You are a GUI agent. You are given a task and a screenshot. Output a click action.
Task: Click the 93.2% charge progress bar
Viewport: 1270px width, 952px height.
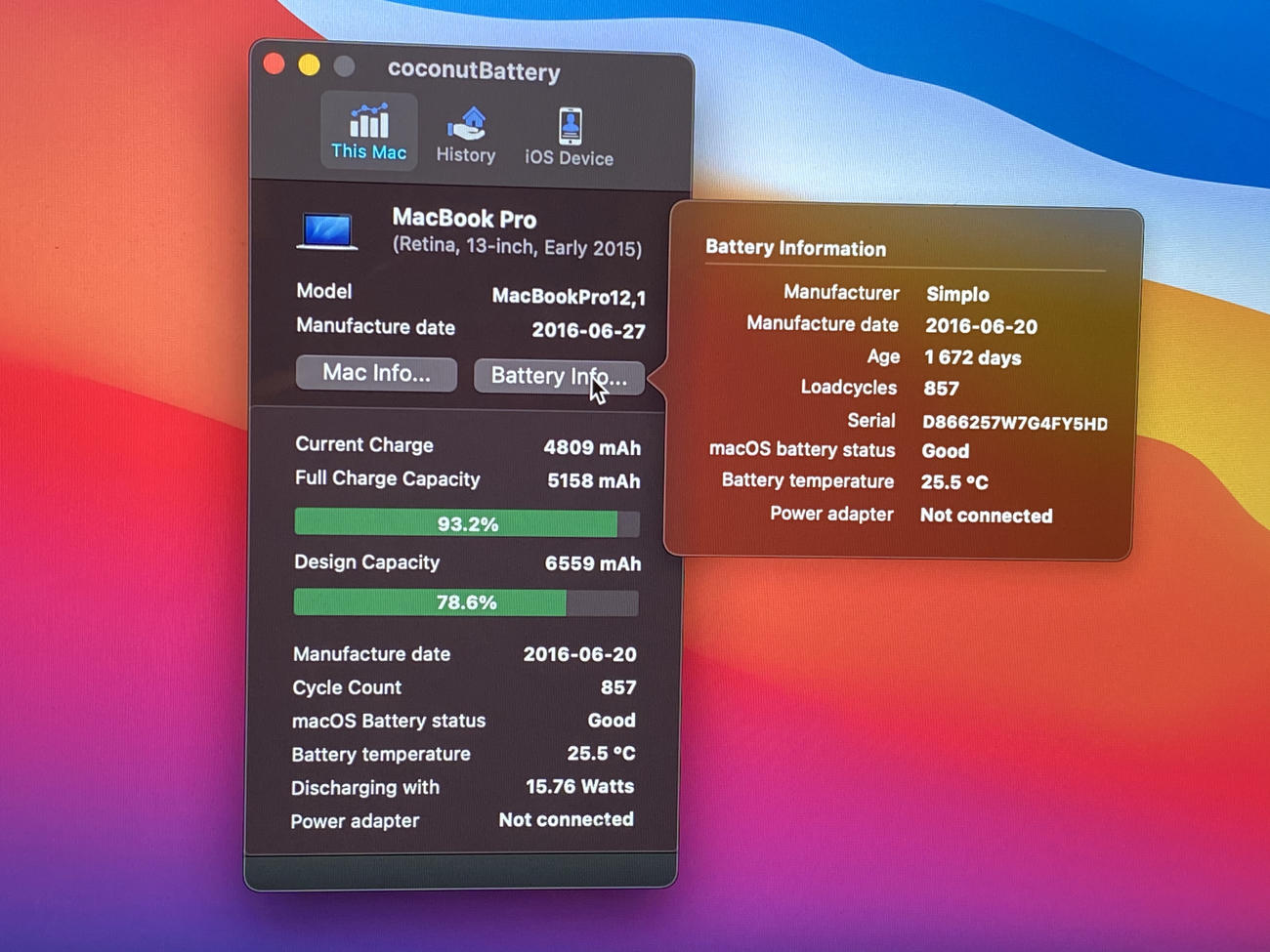click(467, 523)
